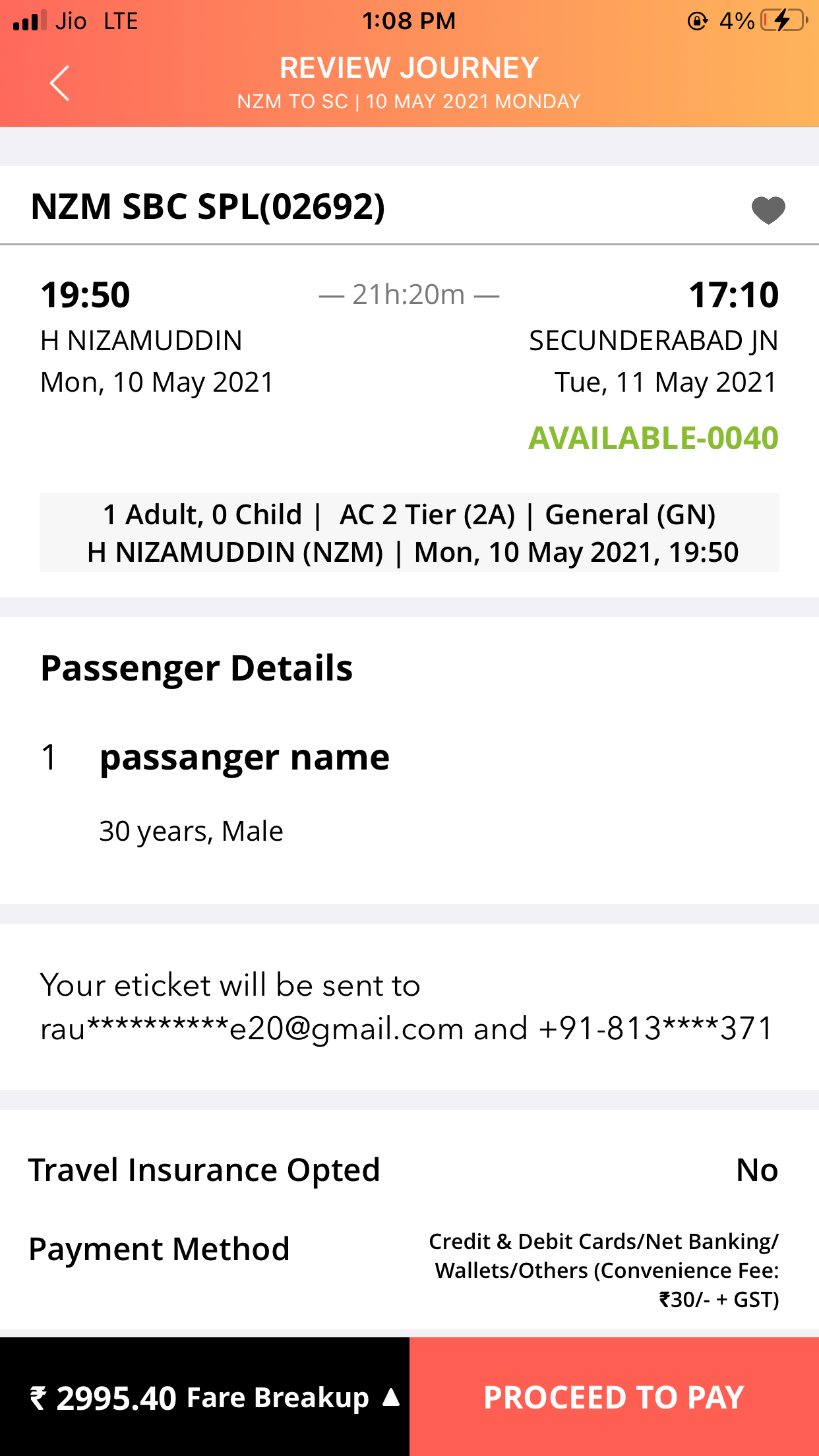Collapse the journey summary strip
The height and width of the screenshot is (1456, 819).
tap(409, 533)
